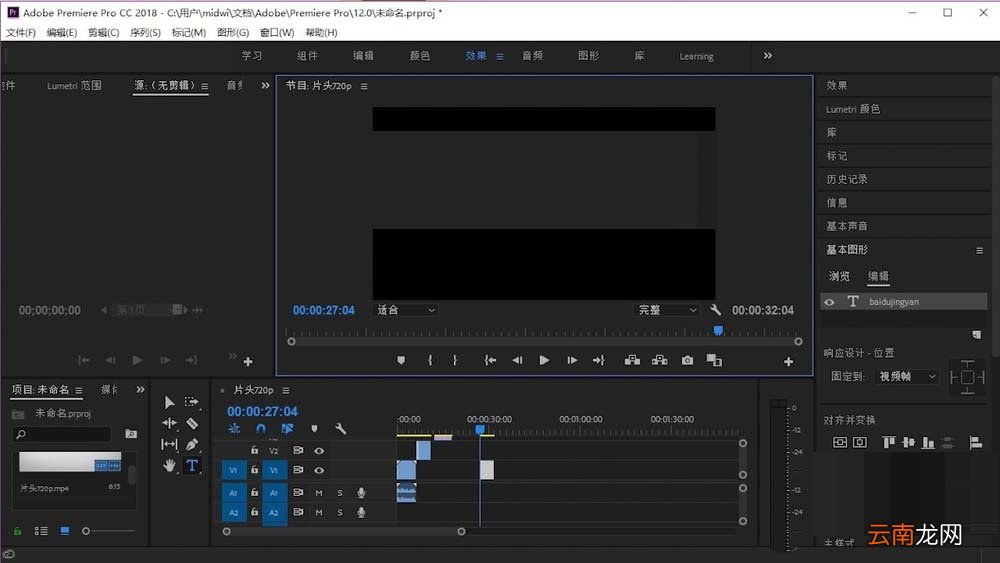Select the Hand tool
The image size is (1000, 563).
169,465
